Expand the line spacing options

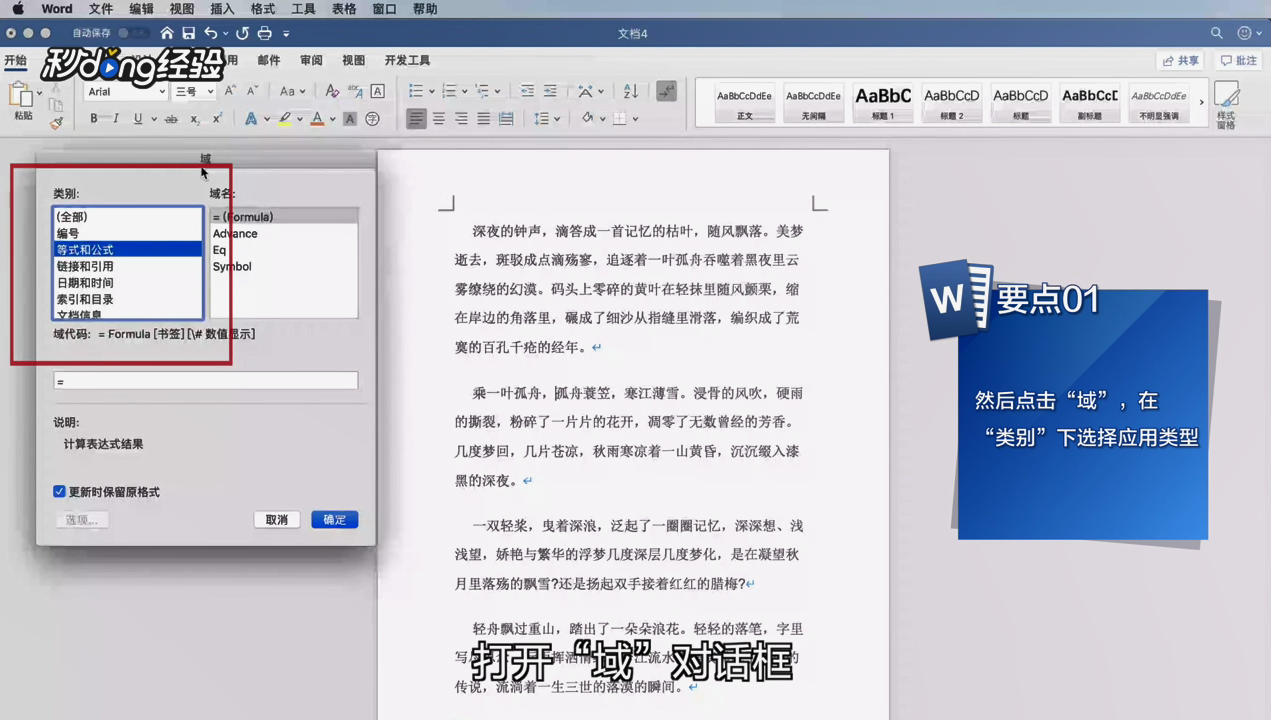(x=557, y=119)
